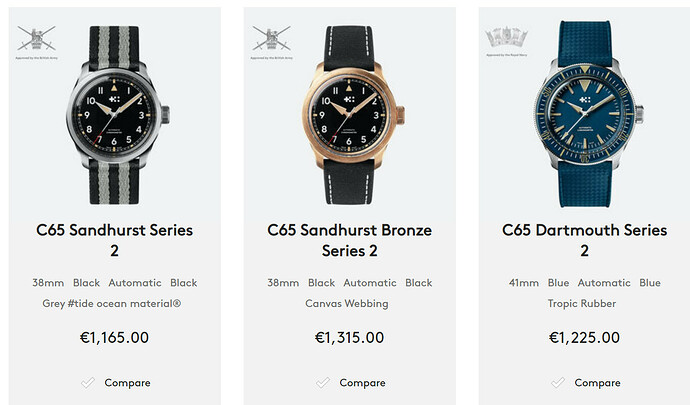
Task: Click the €1,315.00 price
Action: [x=349, y=338]
